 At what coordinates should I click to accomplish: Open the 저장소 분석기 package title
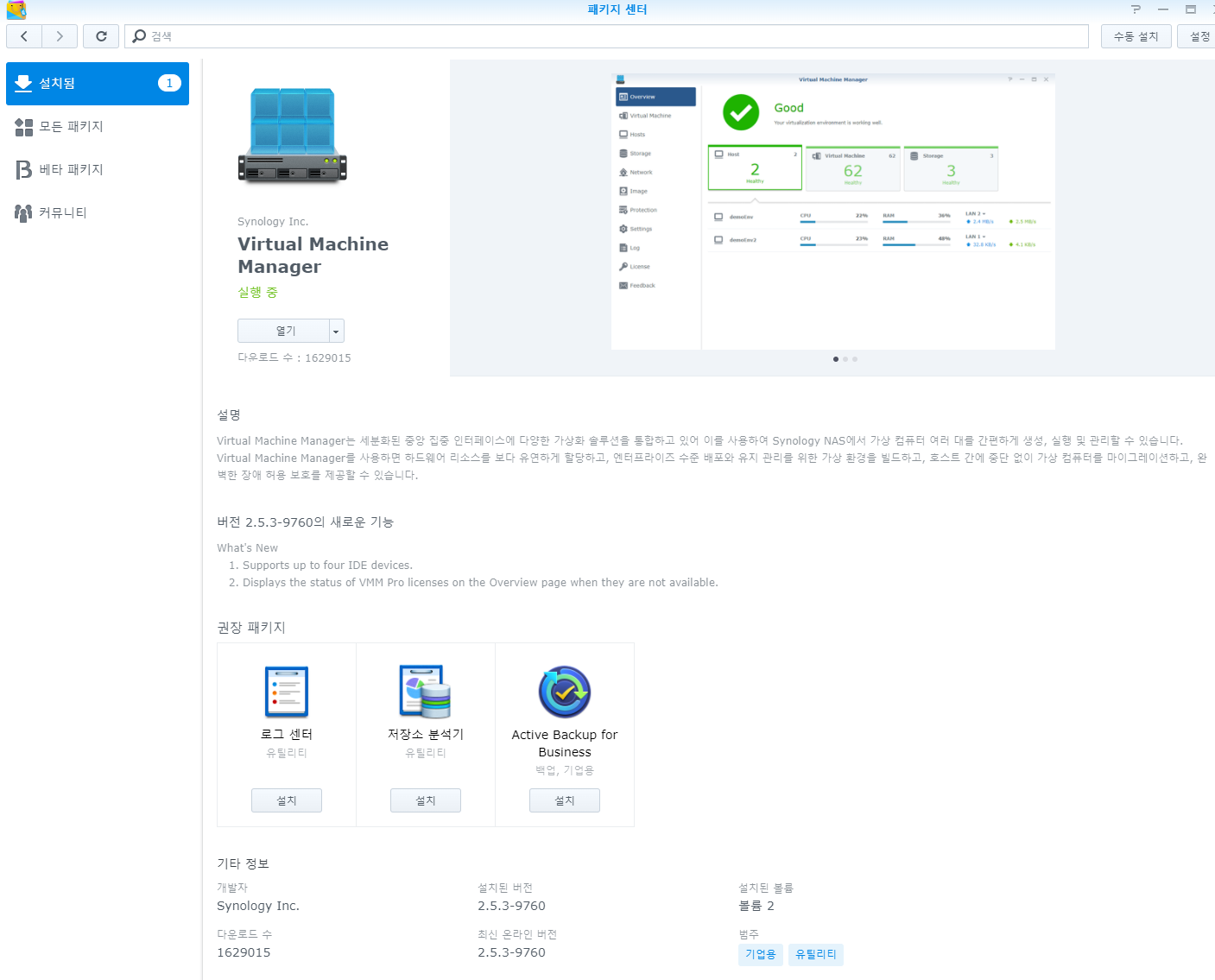click(x=426, y=735)
